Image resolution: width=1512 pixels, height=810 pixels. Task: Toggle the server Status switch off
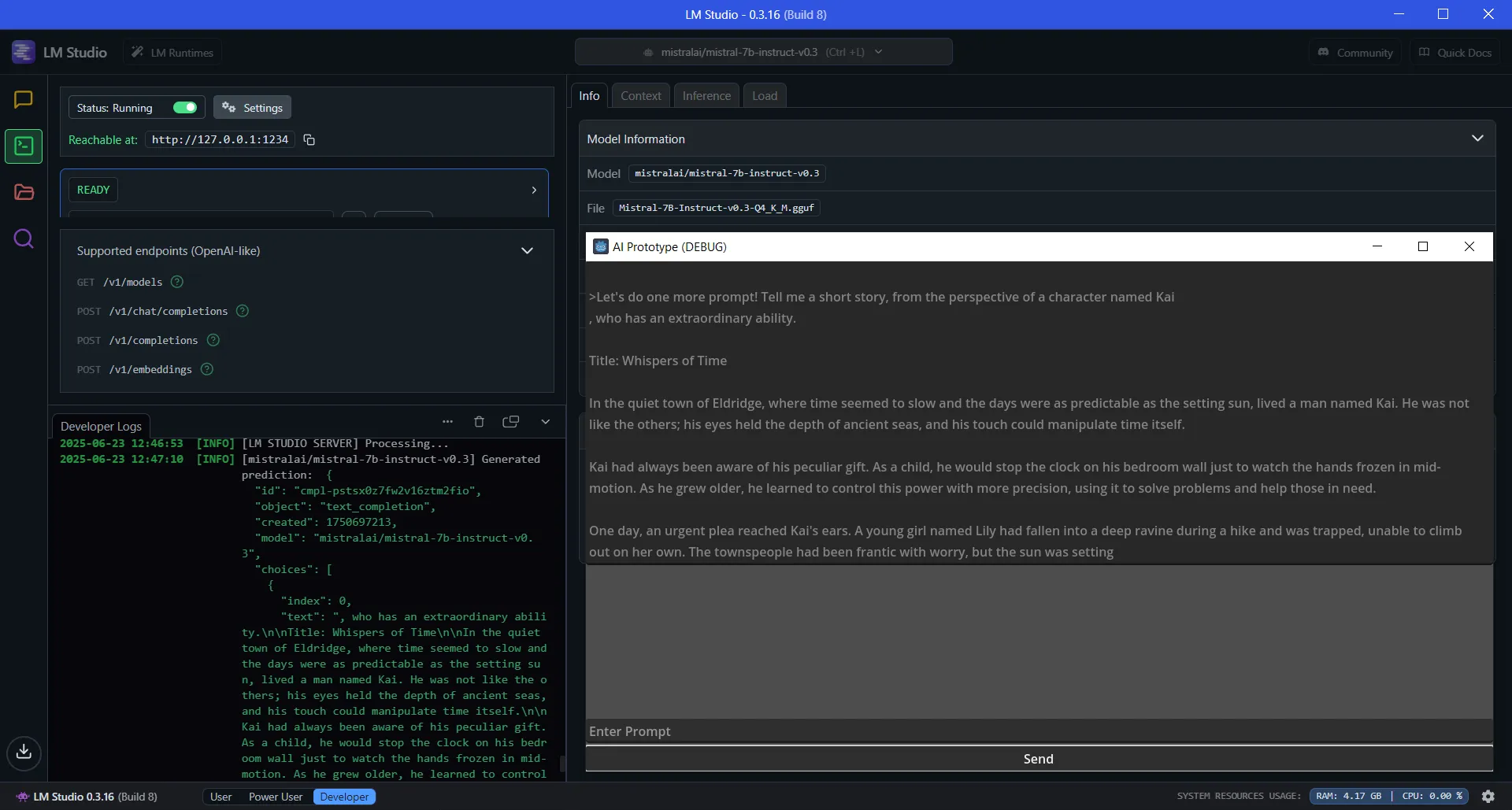183,107
